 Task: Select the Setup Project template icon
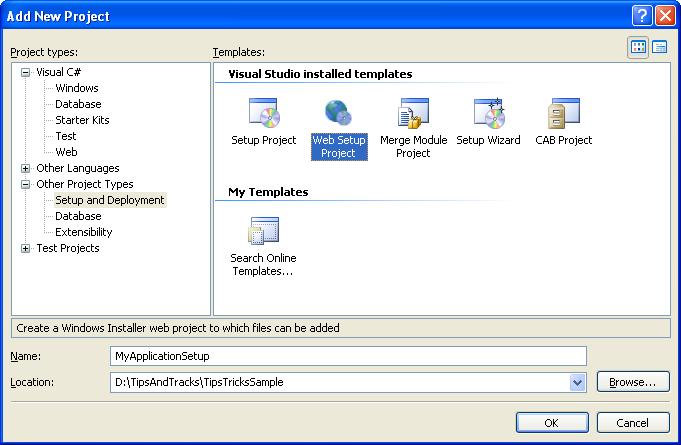pyautogui.click(x=264, y=113)
